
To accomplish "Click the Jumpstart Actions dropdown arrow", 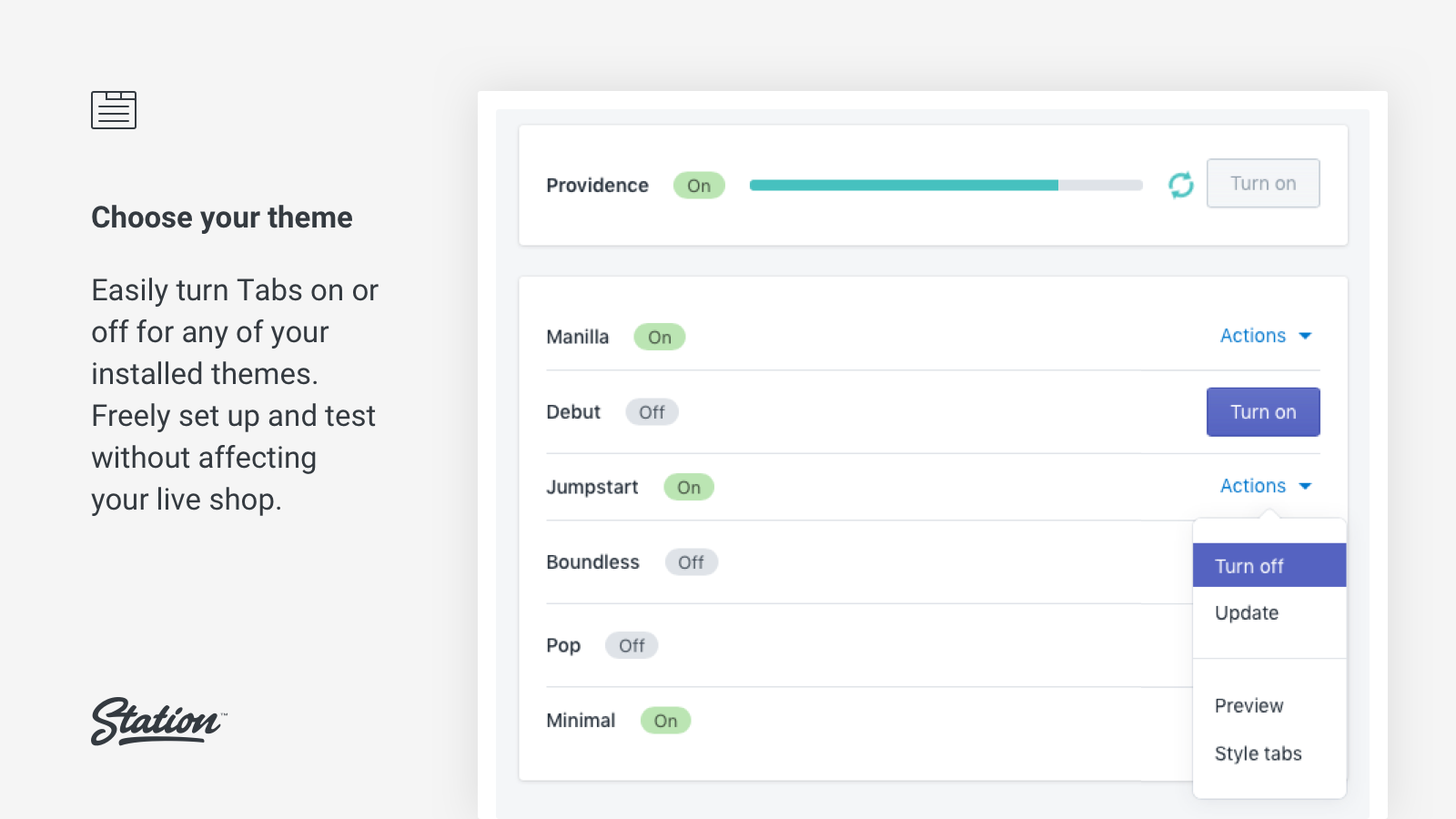I will 1305,486.
